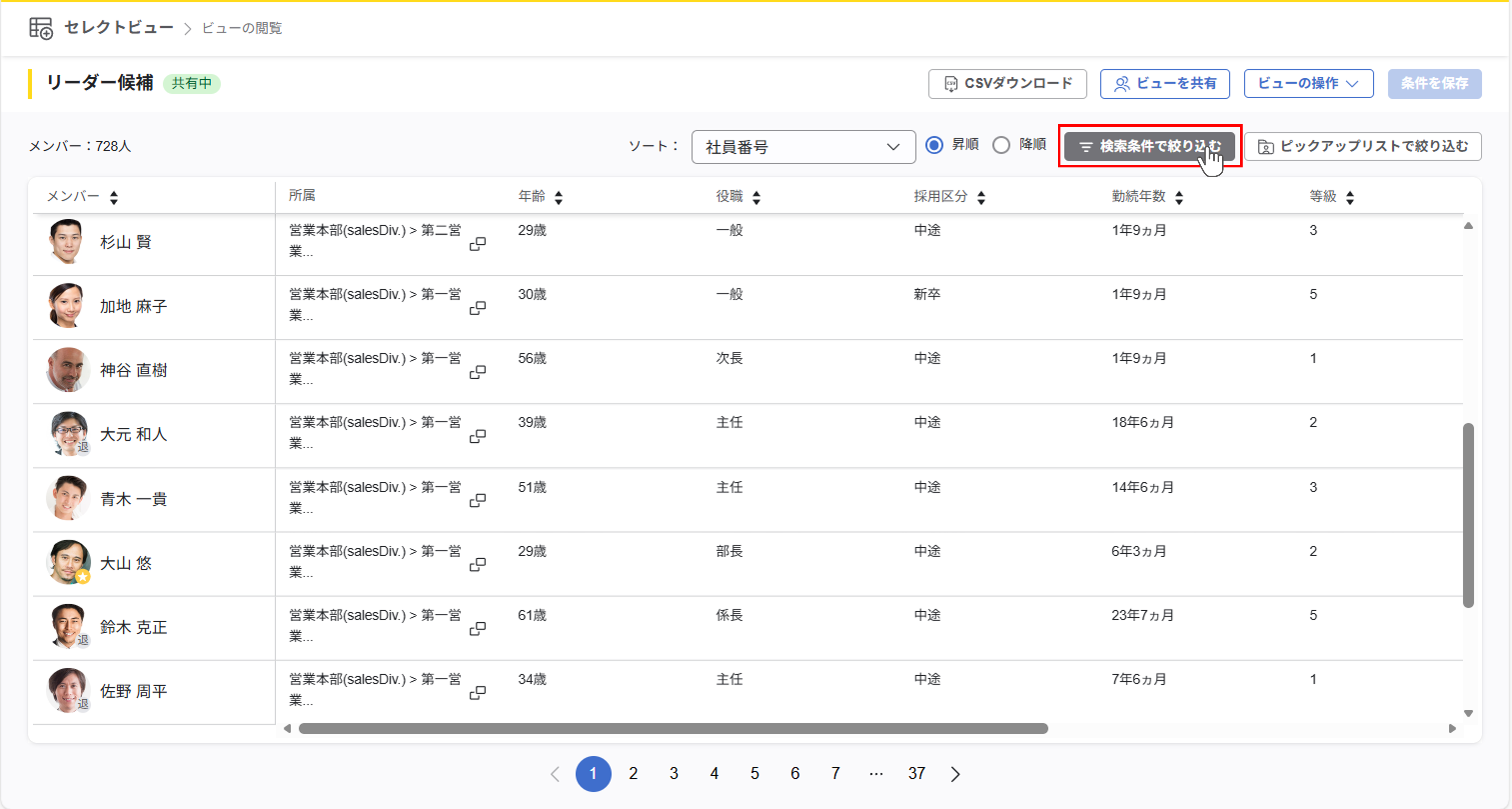Sort by the 年齢 column arrows
Image resolution: width=1512 pixels, height=809 pixels.
(558, 197)
